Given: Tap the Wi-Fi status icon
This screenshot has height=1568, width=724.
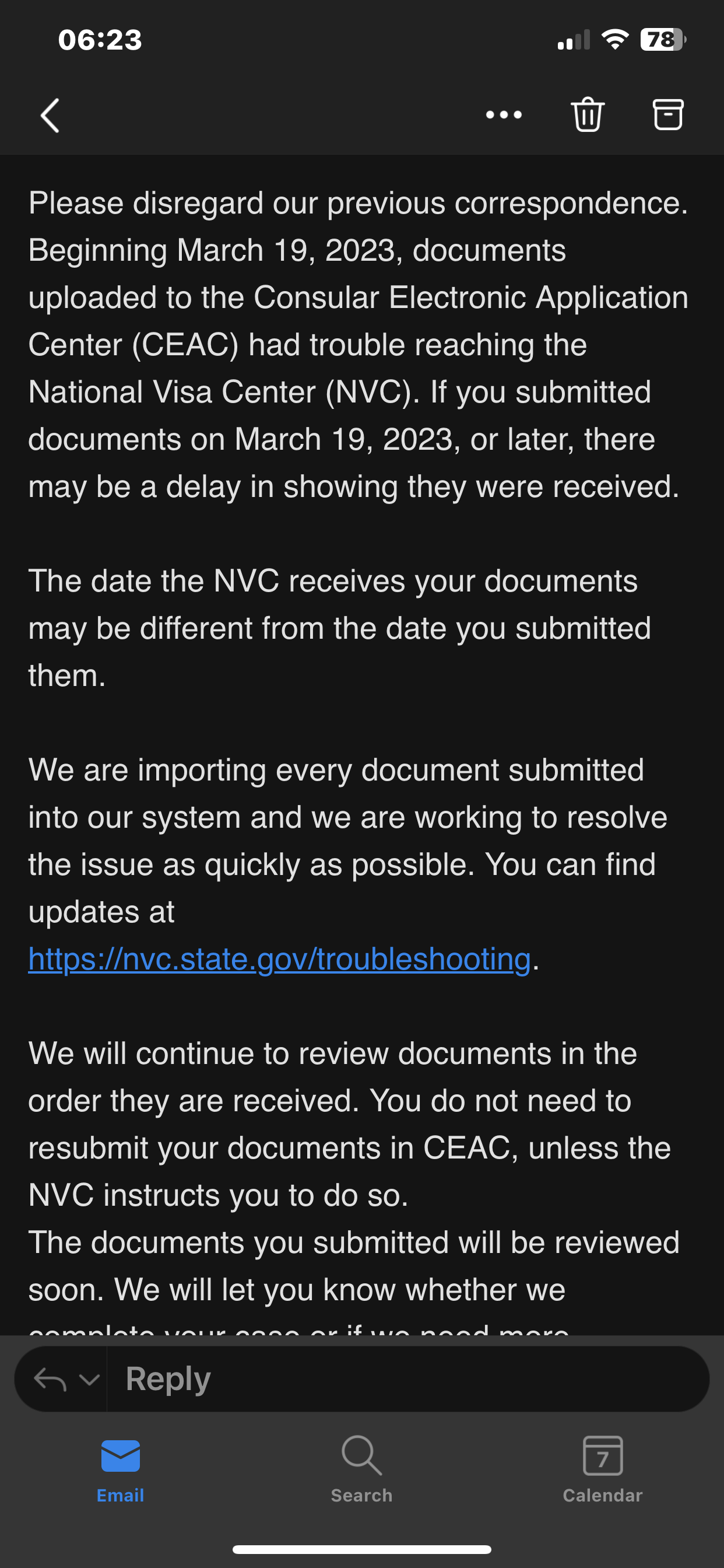Looking at the screenshot, I should 614,40.
